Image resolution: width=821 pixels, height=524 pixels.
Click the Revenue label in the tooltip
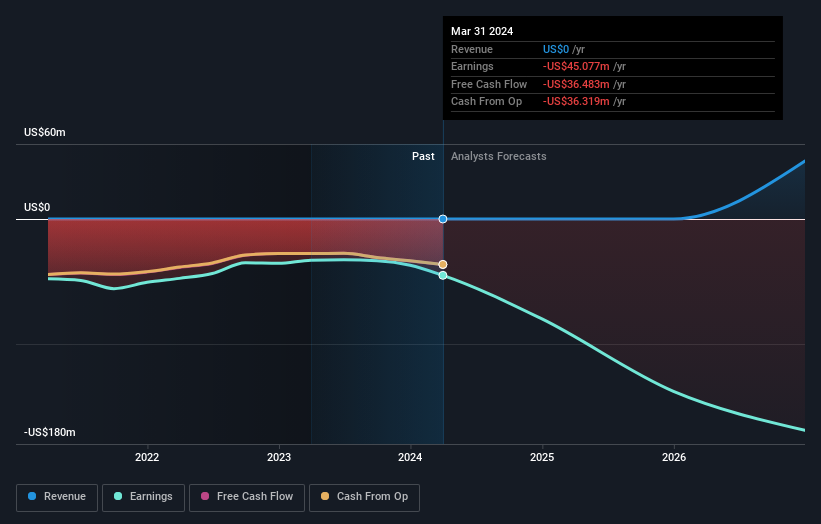[472, 49]
